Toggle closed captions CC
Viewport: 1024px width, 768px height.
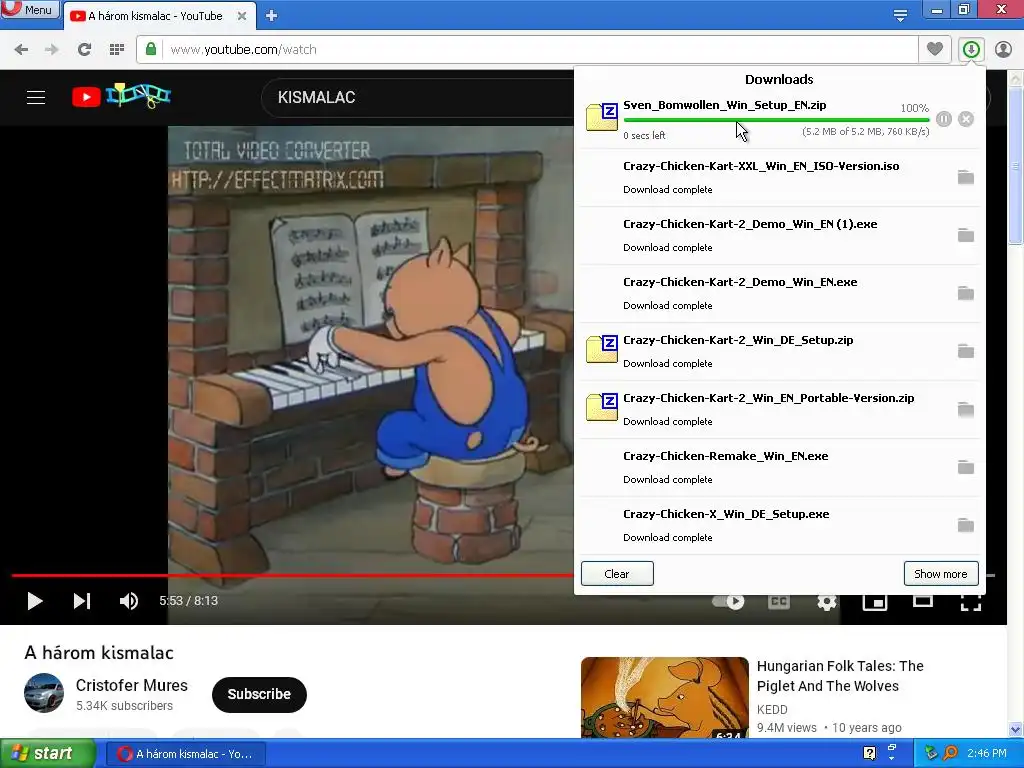[x=778, y=601]
